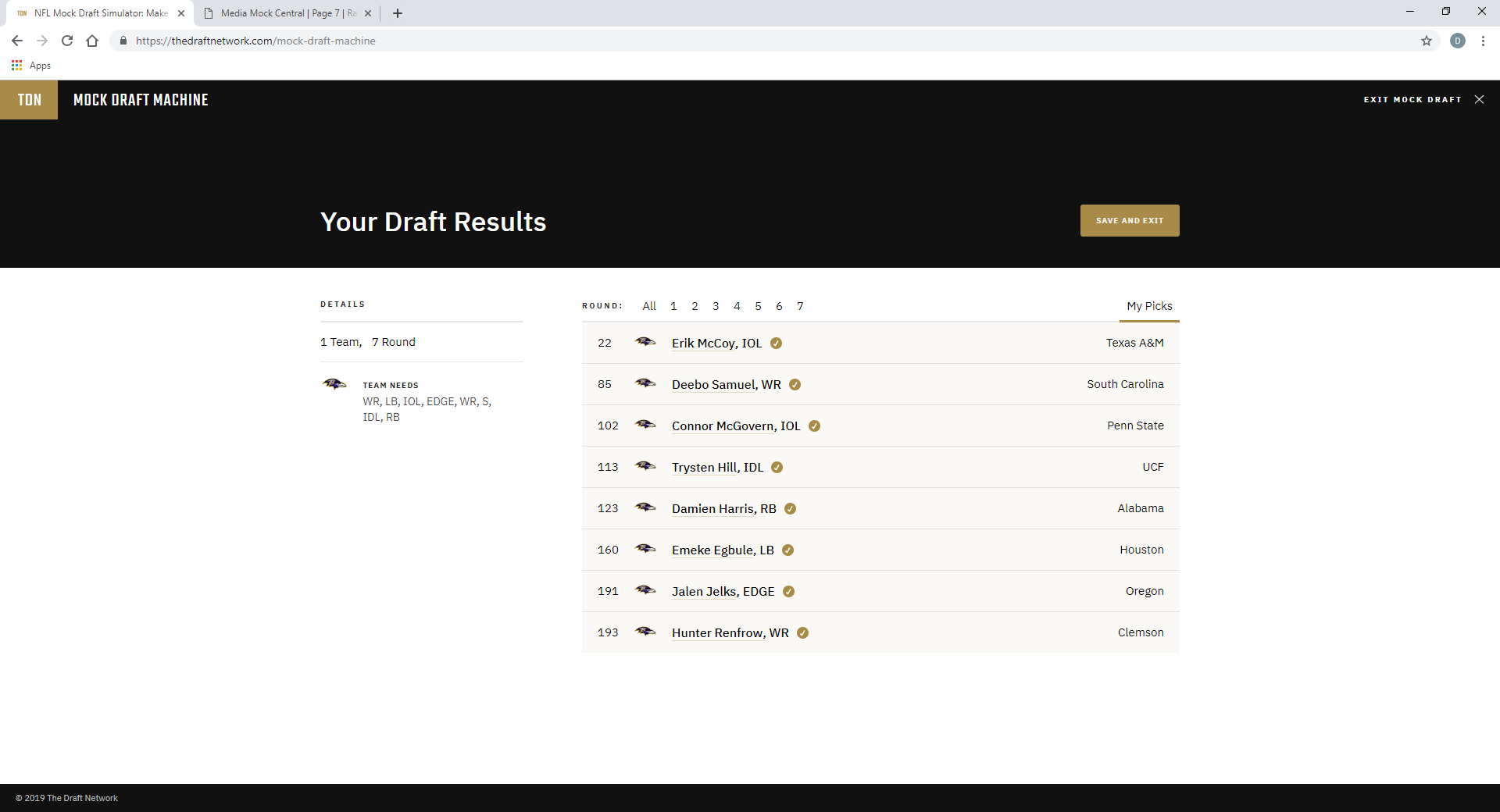
Task: Open the Apps shortcut in bookmarks bar
Action: [31, 66]
